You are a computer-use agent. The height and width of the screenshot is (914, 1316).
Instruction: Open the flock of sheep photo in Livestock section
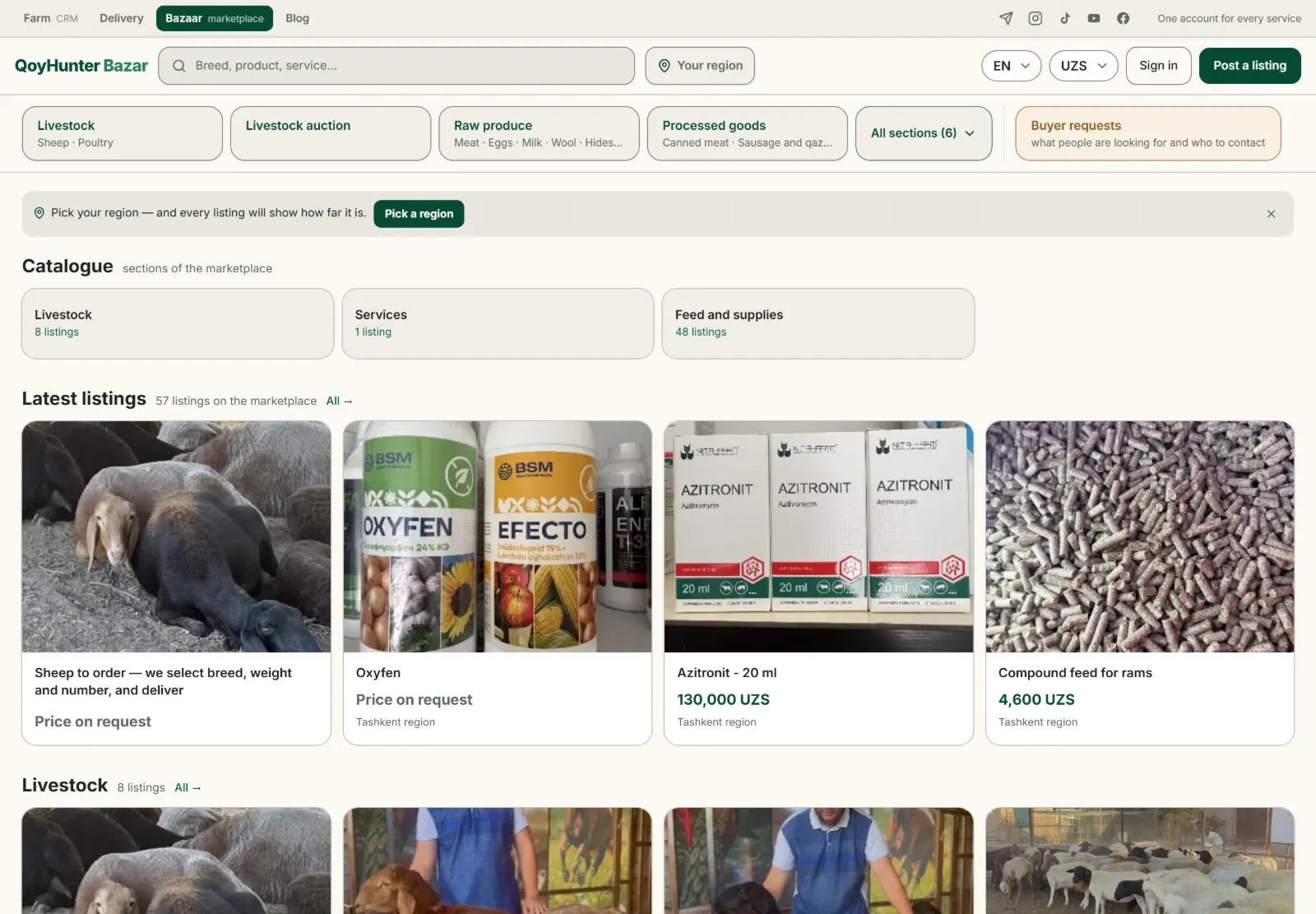click(x=1140, y=861)
